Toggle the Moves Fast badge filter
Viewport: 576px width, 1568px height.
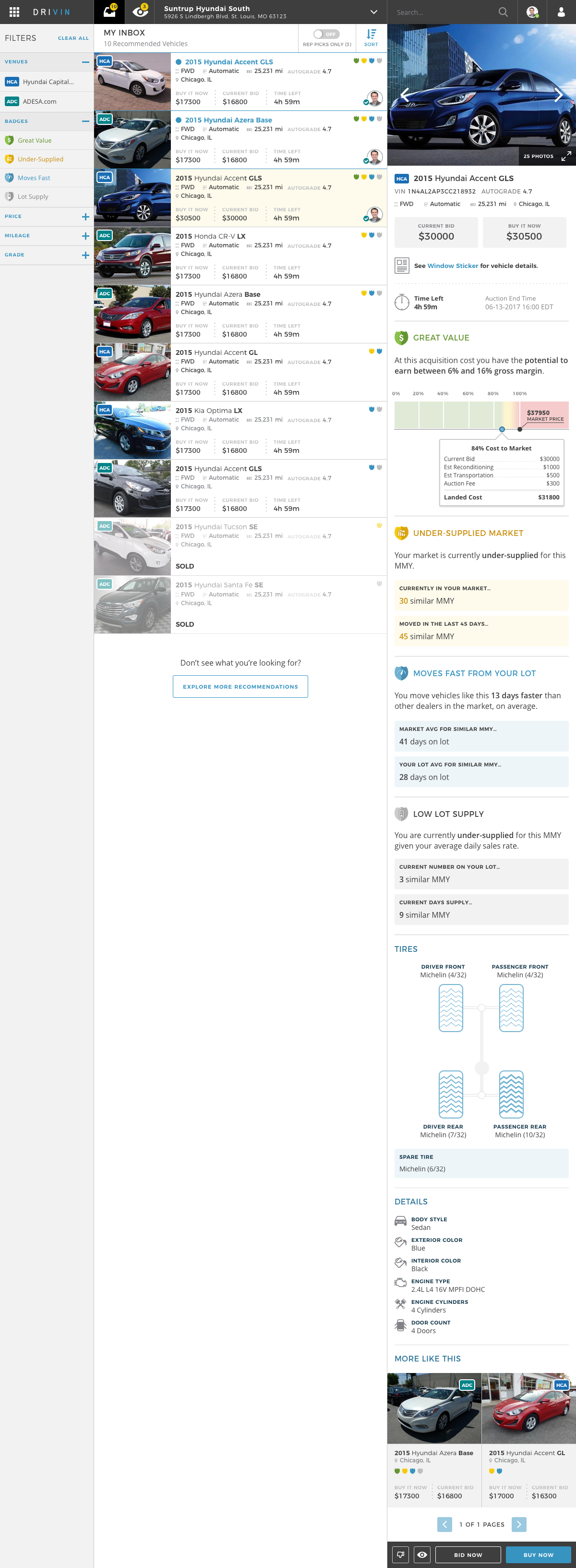(47, 178)
